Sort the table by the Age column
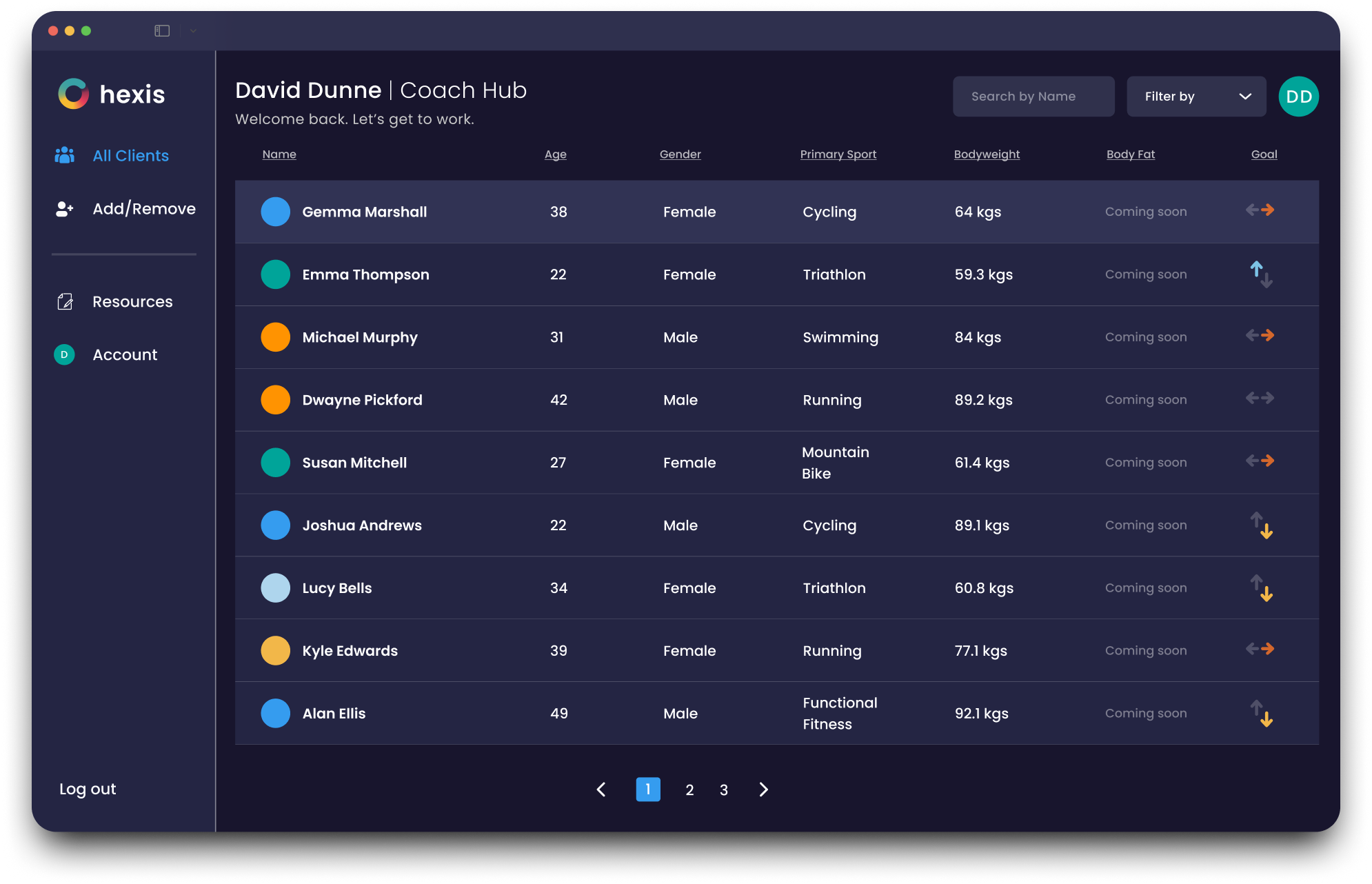Viewport: 1372px width, 884px height. 556,154
